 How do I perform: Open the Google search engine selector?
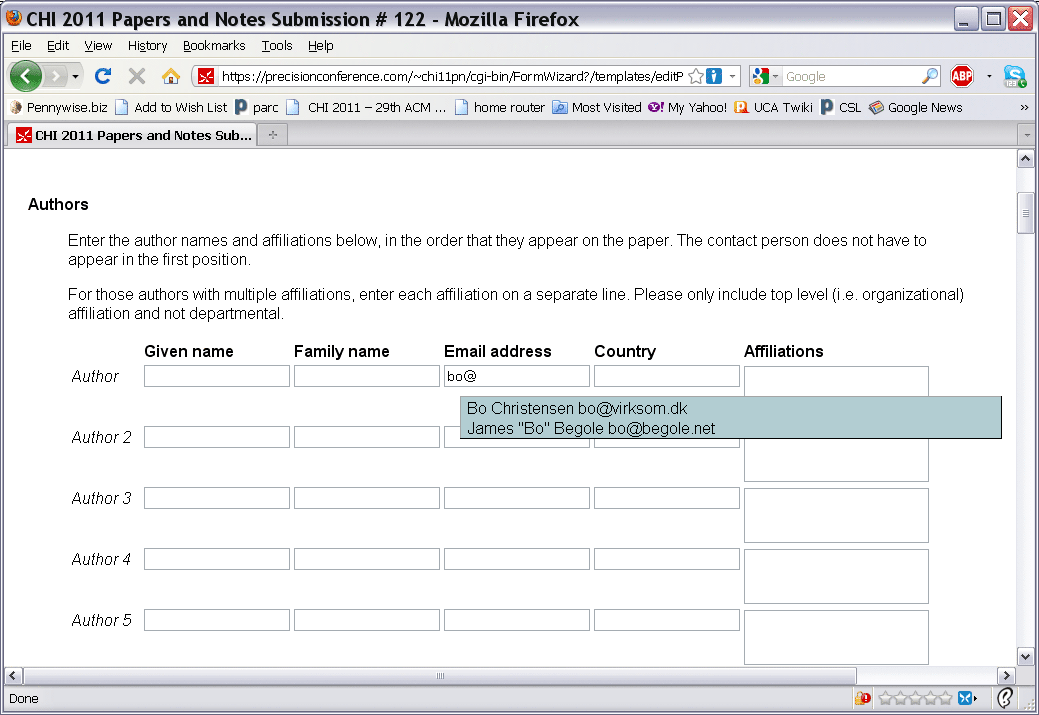click(x=765, y=76)
